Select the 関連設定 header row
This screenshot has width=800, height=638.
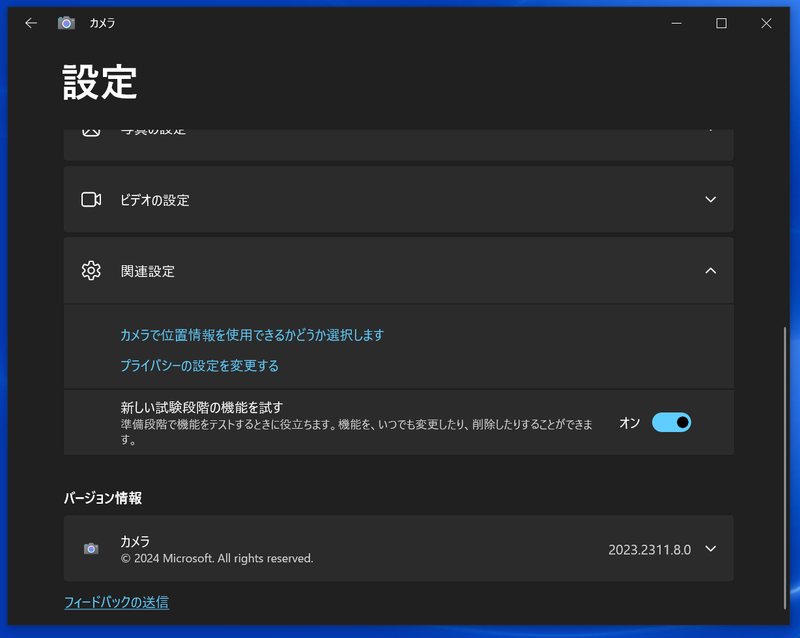coord(400,270)
